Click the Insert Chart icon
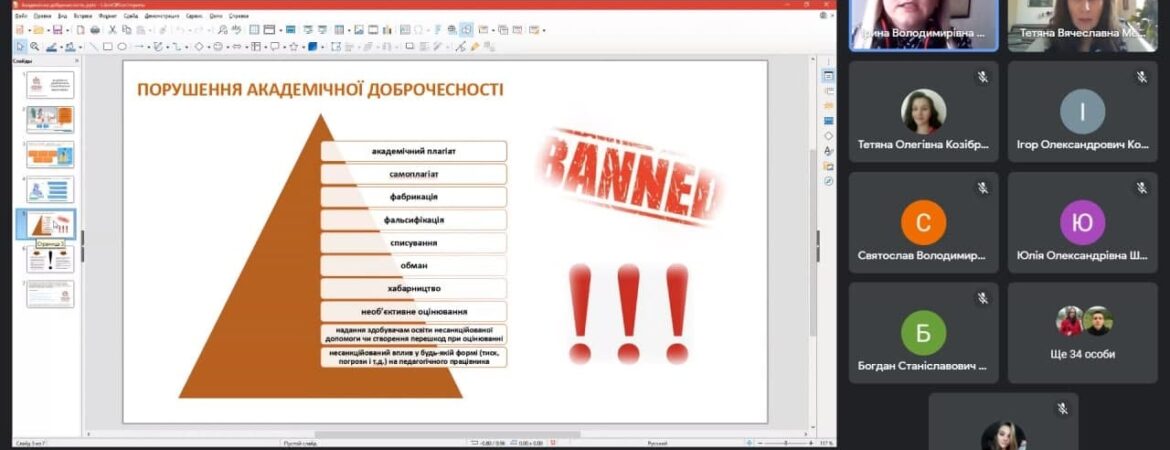Screen dimensions: 1170x450 [x=388, y=30]
